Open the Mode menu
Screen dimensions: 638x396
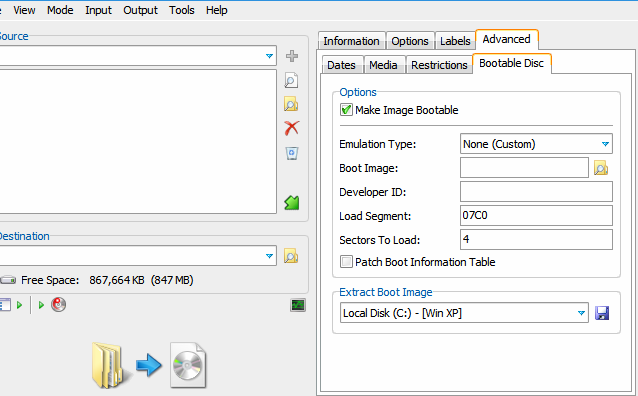[x=60, y=10]
